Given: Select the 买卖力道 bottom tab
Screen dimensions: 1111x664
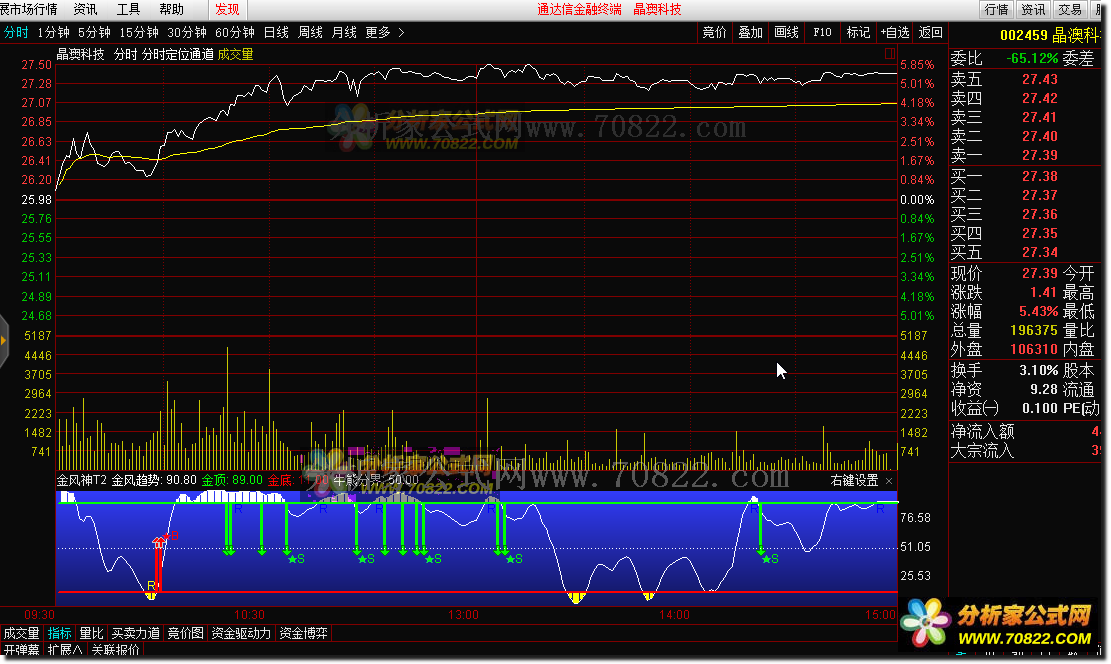Looking at the screenshot, I should tap(136, 634).
